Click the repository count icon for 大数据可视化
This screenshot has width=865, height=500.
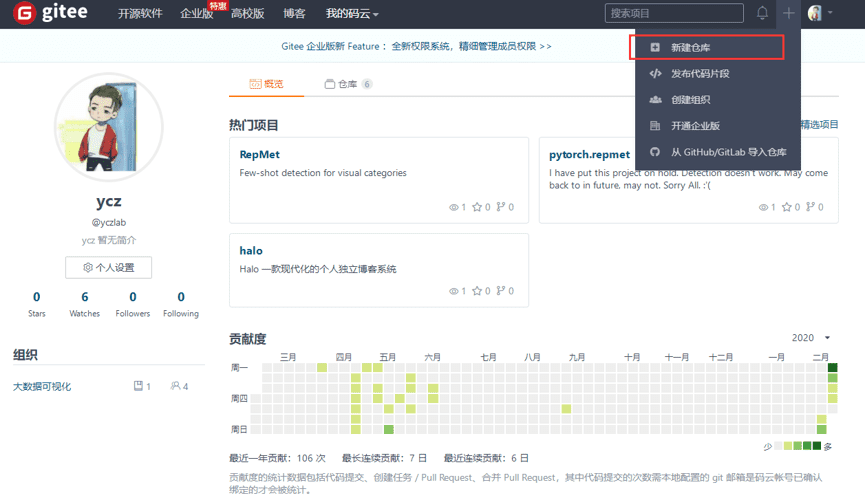point(138,386)
